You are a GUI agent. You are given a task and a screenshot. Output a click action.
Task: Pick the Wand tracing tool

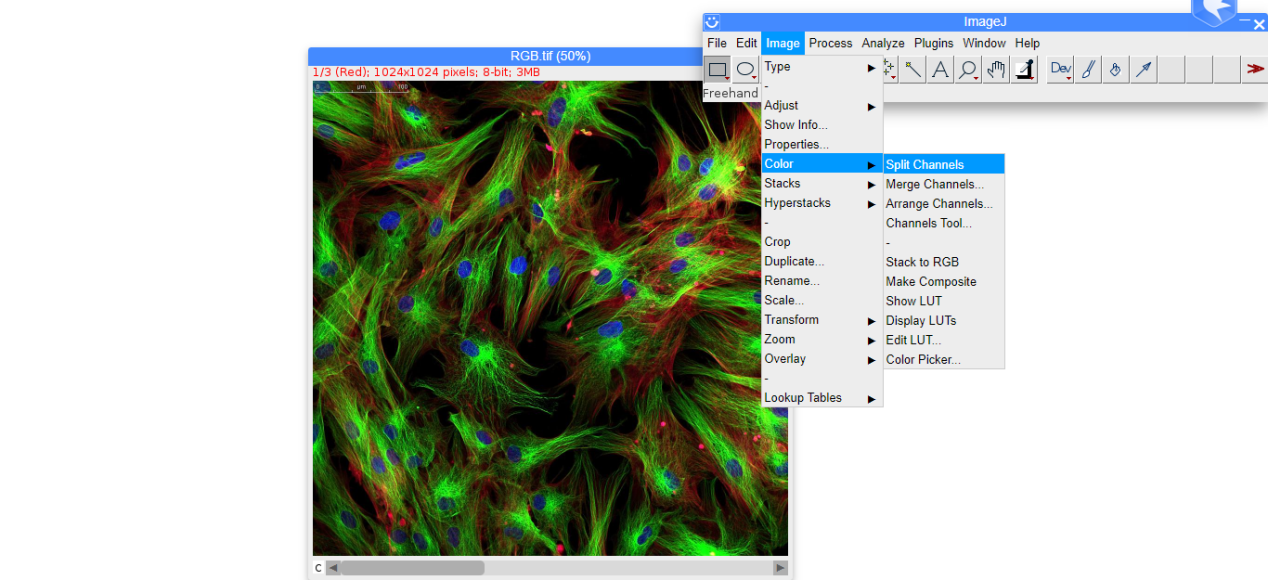click(x=914, y=69)
